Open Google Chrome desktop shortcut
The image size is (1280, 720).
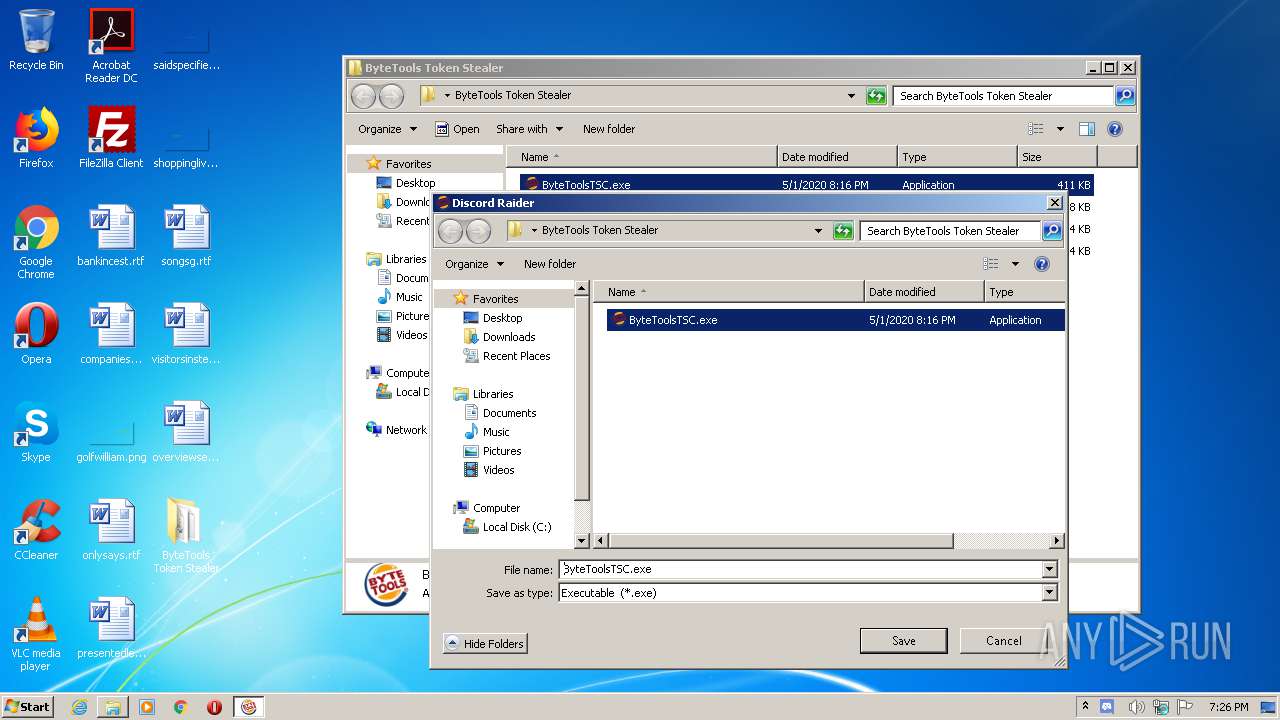click(x=36, y=242)
